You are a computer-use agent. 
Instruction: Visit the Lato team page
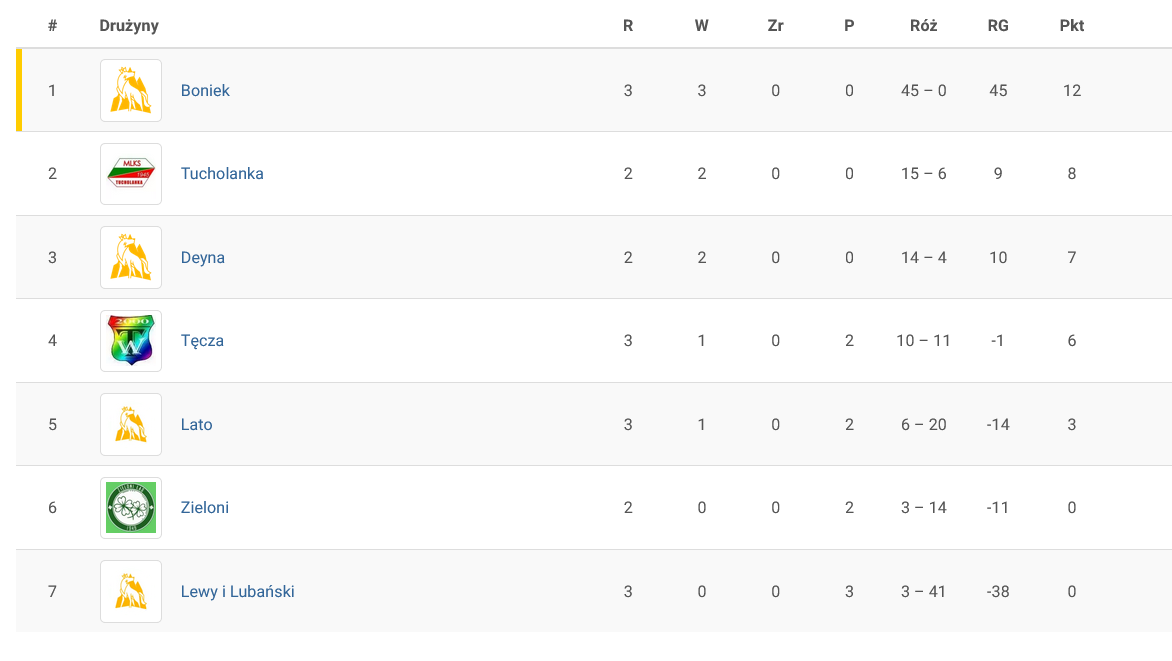[197, 424]
